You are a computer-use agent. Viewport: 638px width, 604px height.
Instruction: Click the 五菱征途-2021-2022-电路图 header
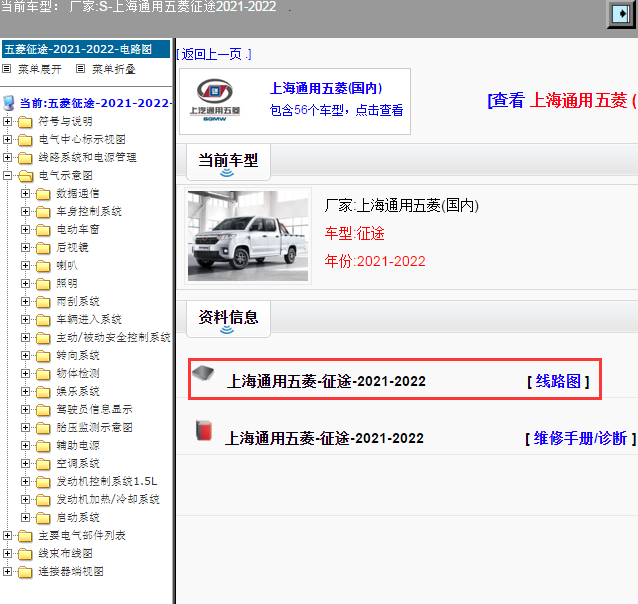[x=86, y=49]
